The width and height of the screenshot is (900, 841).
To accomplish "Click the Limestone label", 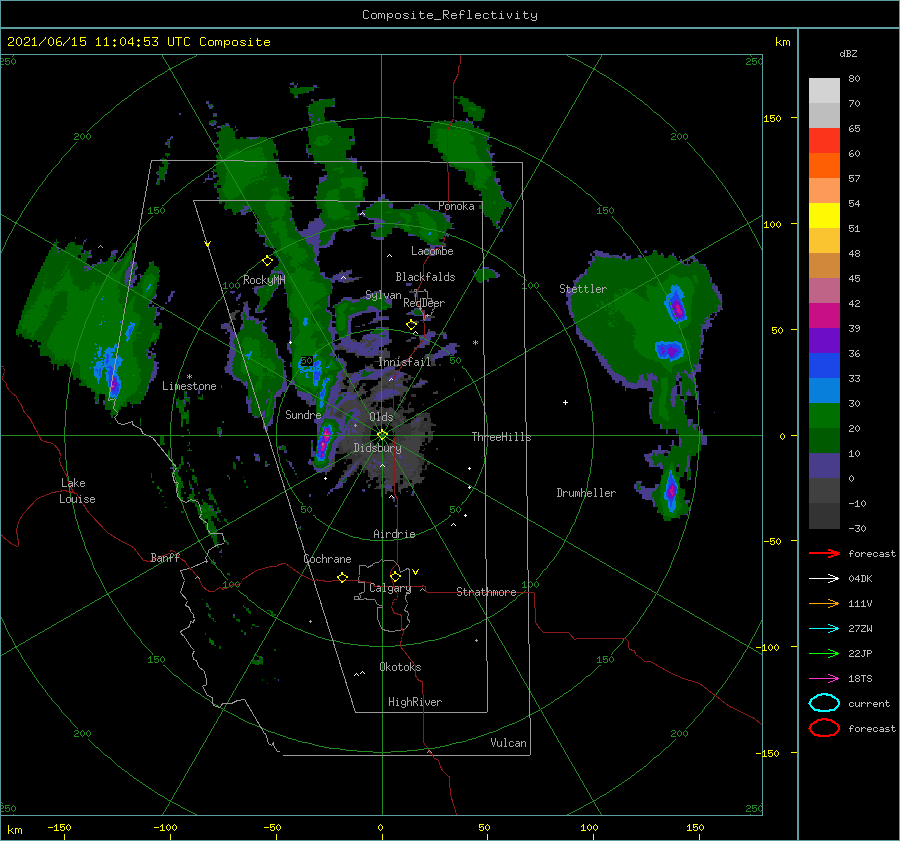I will click(x=189, y=386).
